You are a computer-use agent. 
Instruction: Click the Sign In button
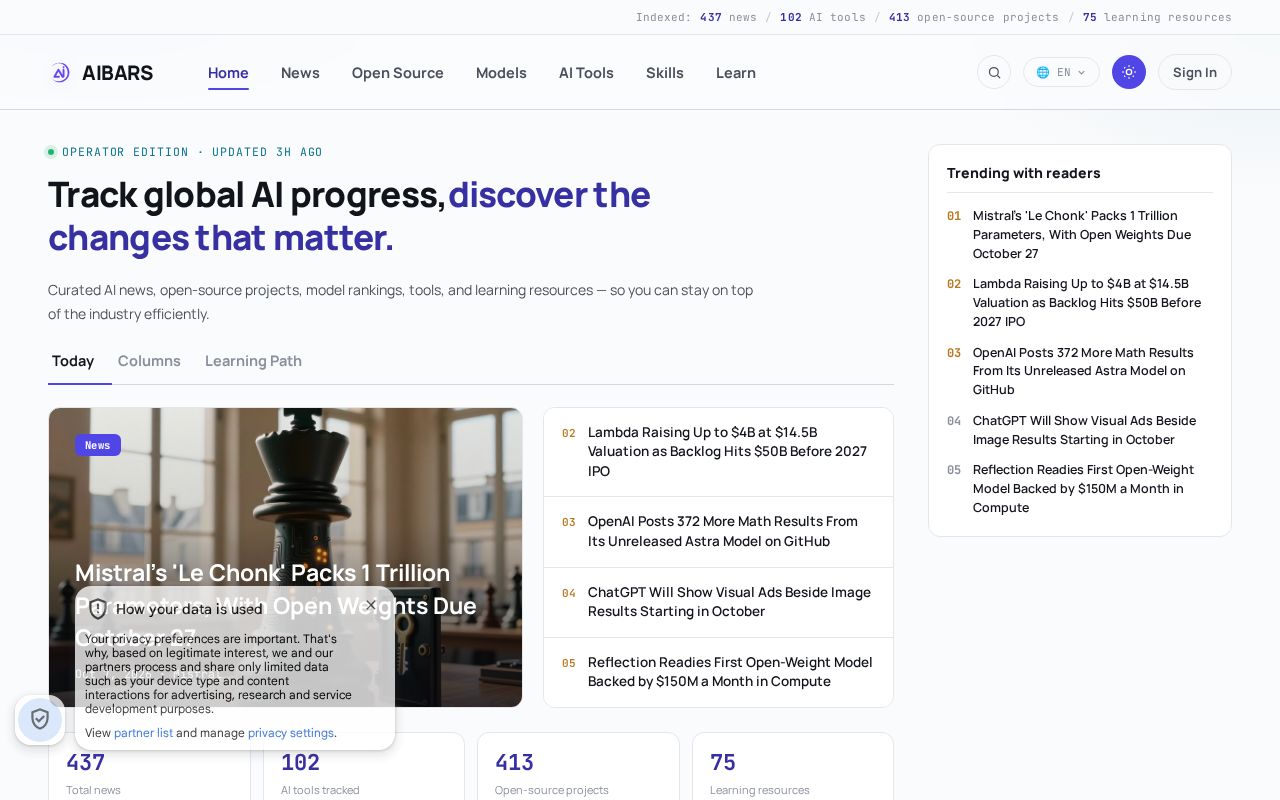pos(1195,72)
